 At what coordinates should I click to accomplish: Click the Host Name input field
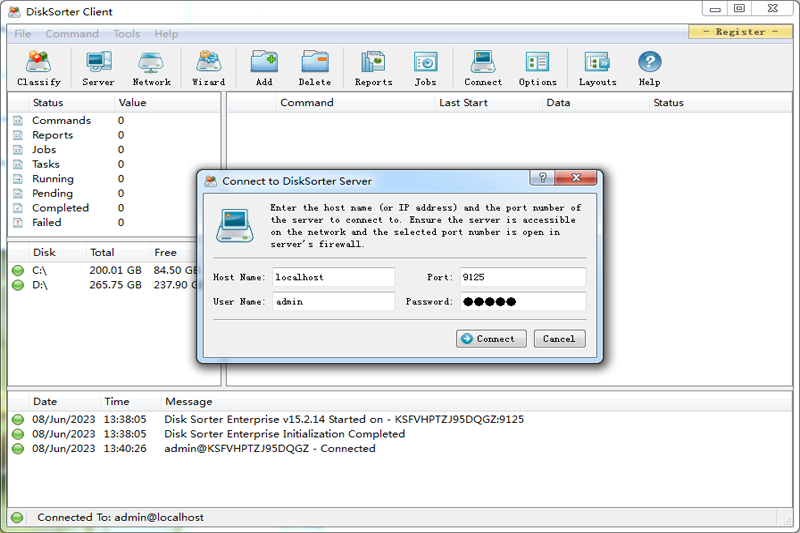[x=333, y=277]
